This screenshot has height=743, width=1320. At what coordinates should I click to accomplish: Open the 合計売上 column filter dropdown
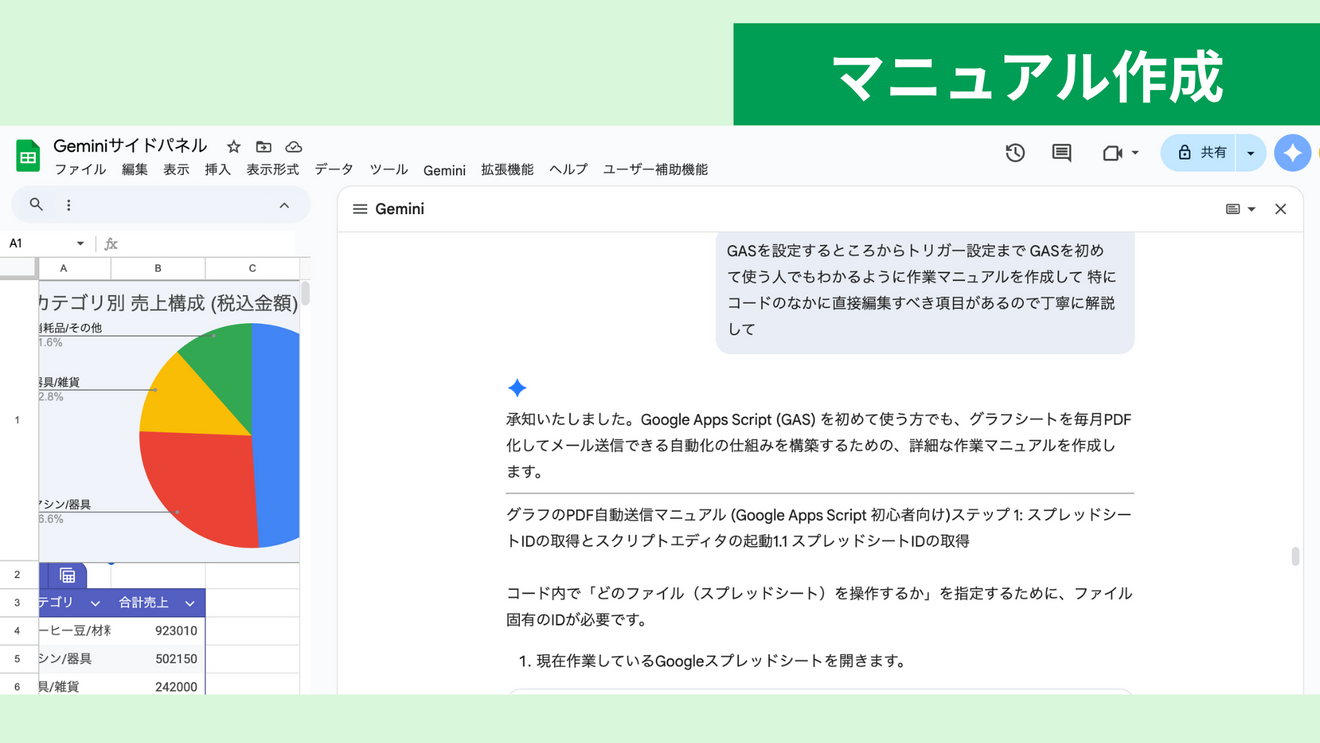[190, 603]
